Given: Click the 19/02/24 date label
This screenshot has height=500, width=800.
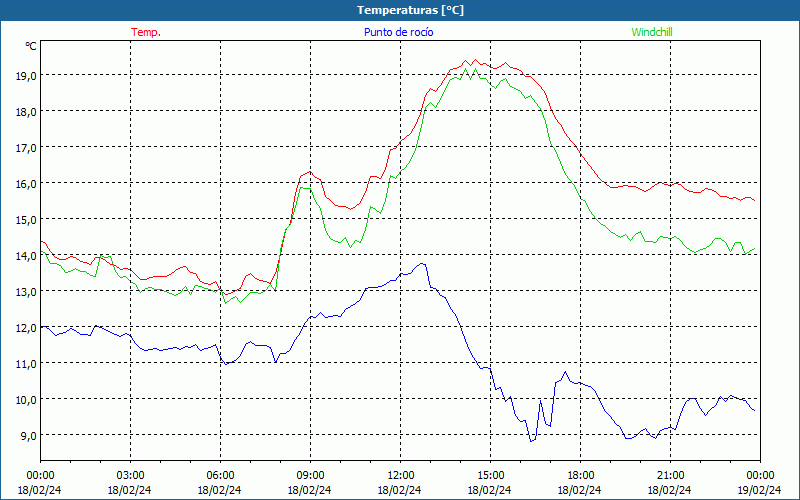Looking at the screenshot, I should coord(760,490).
